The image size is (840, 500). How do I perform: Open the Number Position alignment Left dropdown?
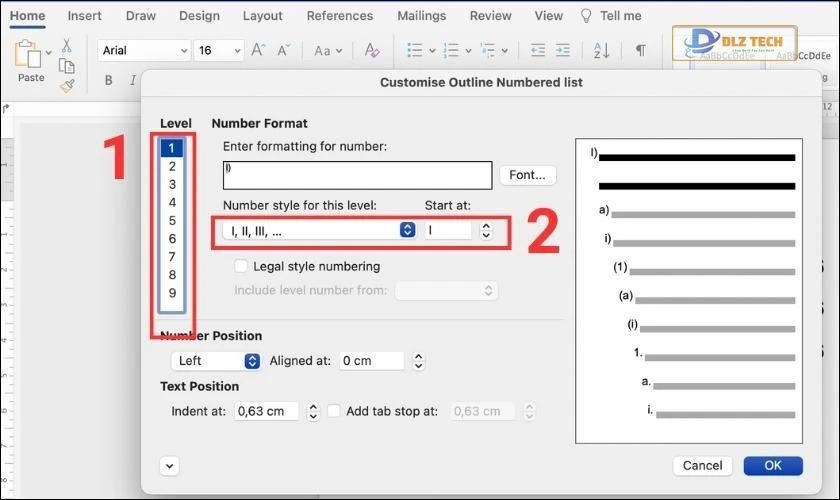216,361
